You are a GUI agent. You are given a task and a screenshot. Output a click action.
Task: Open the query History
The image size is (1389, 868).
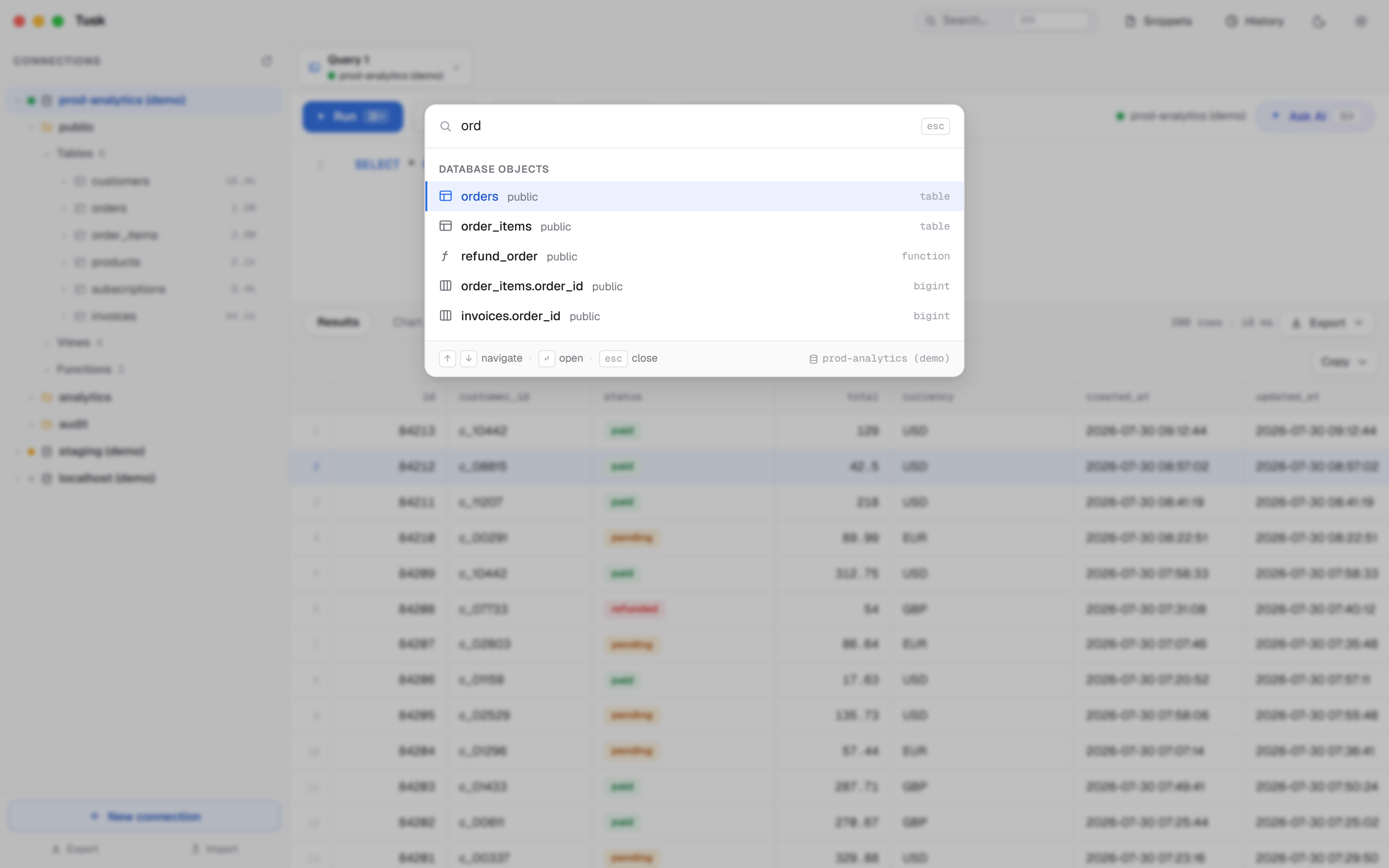[1255, 21]
